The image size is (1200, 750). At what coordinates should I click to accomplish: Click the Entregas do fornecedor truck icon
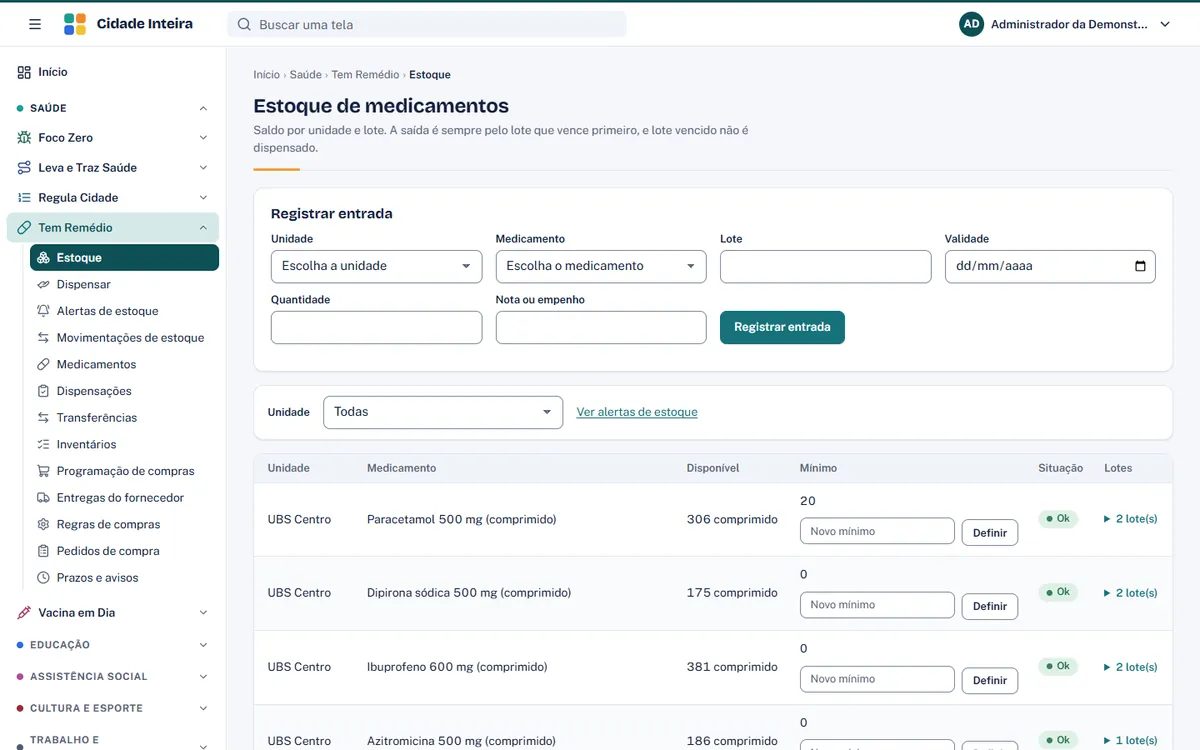pyautogui.click(x=43, y=498)
